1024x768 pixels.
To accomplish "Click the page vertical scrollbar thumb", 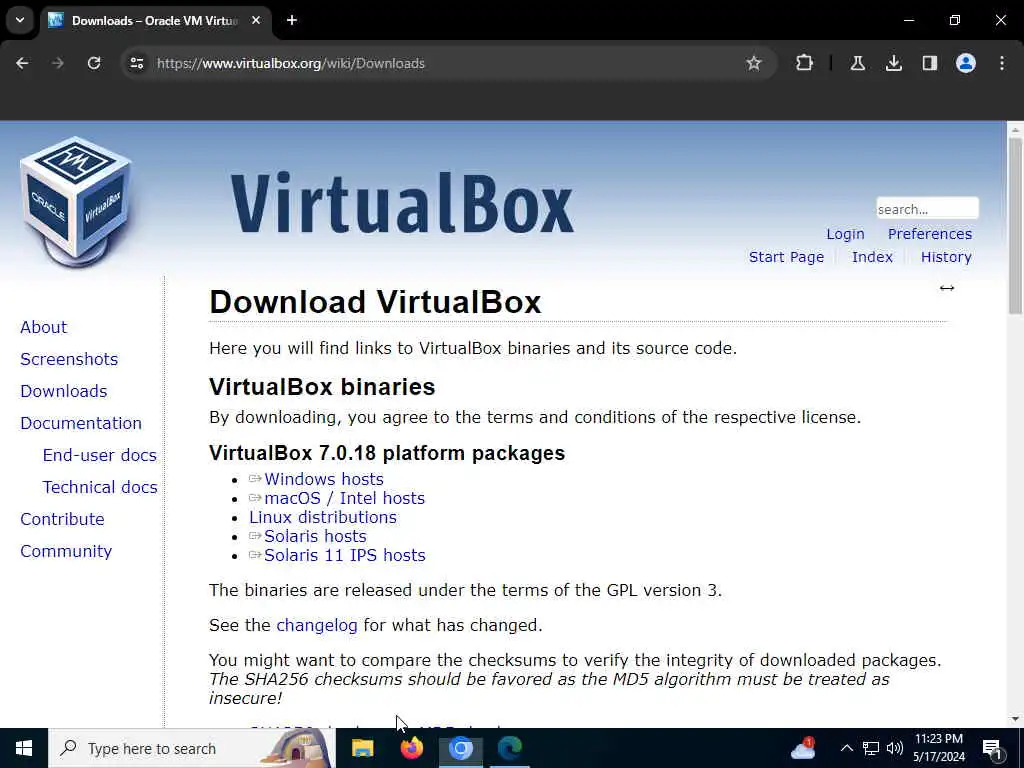I will point(1015,225).
